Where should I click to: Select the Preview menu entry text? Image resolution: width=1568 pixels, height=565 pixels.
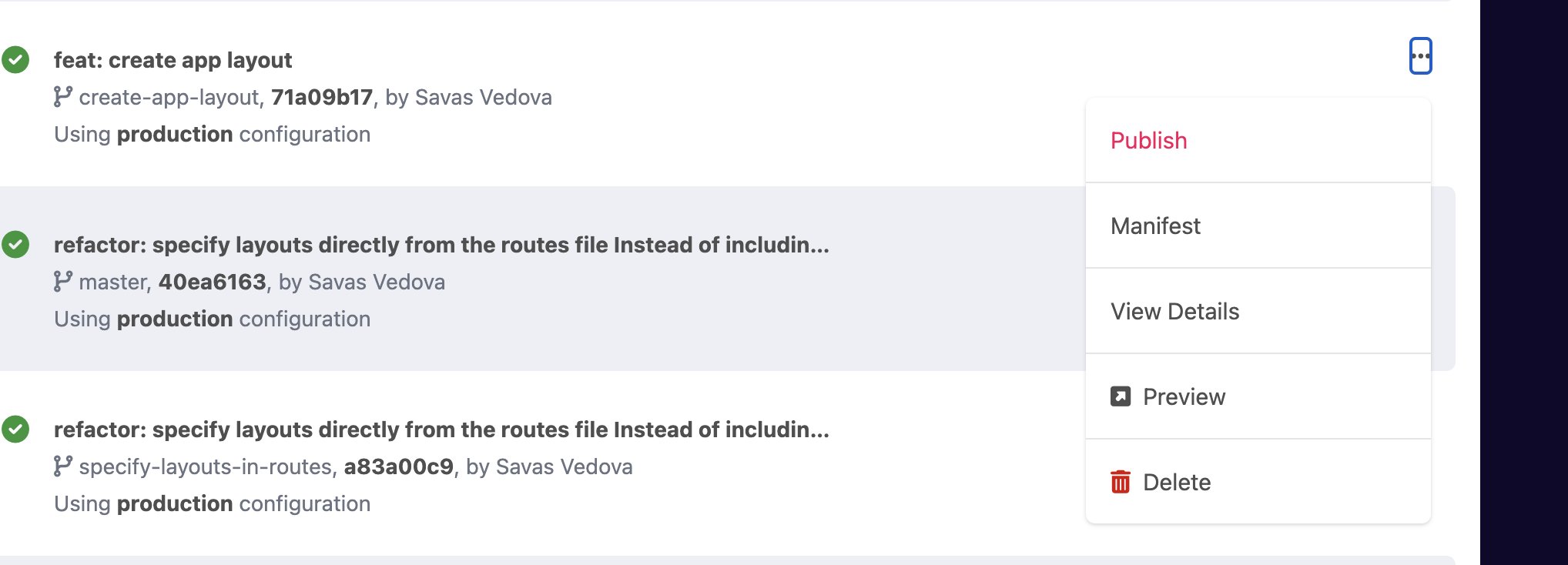1184,397
